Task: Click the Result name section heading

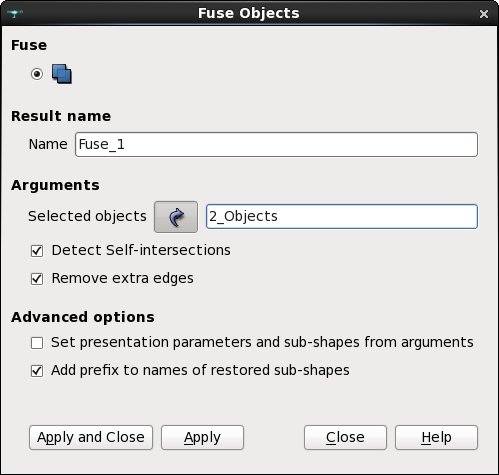Action: (x=61, y=116)
